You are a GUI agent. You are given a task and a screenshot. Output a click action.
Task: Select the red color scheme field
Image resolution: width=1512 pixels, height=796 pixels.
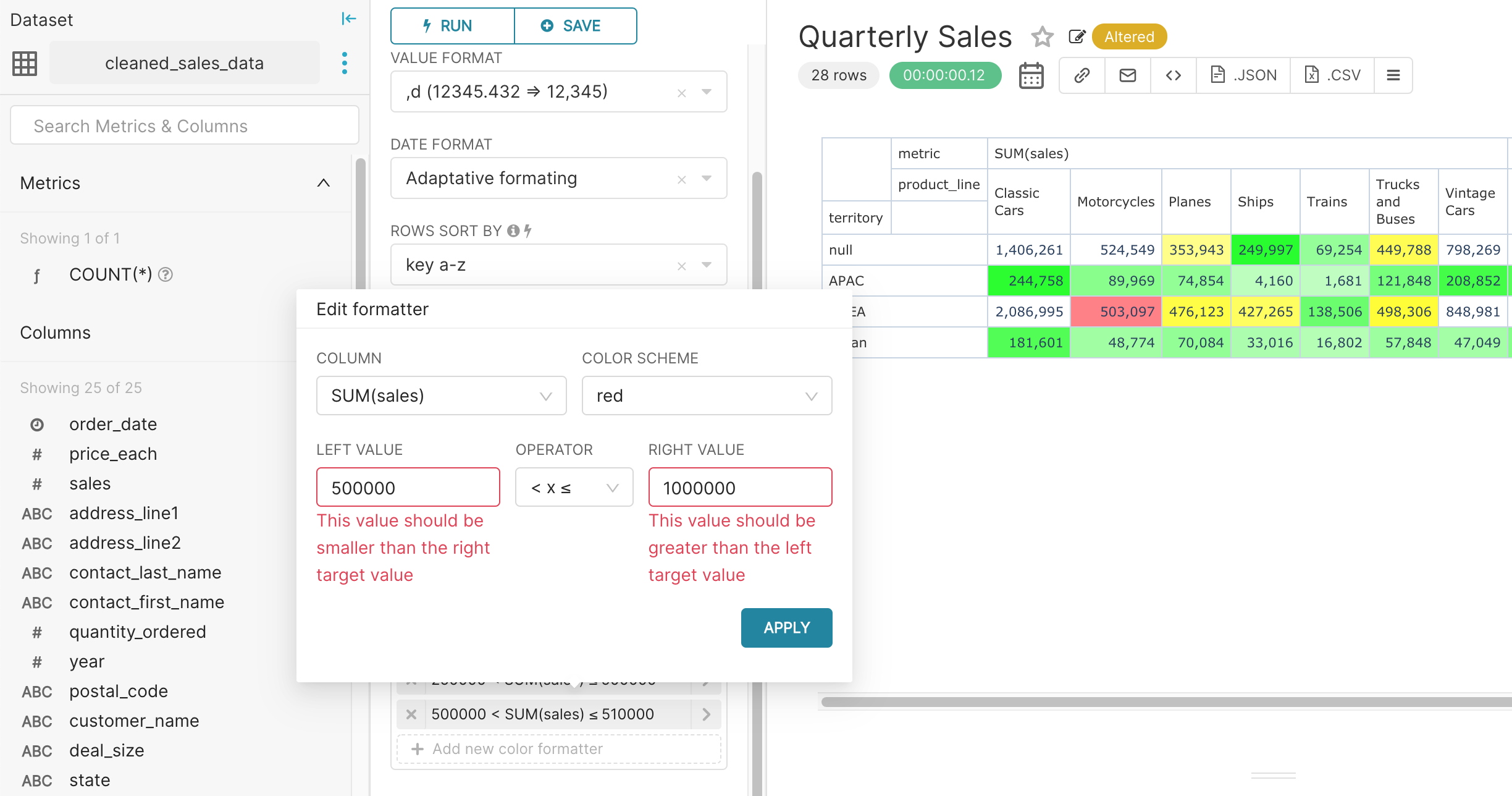pyautogui.click(x=707, y=396)
